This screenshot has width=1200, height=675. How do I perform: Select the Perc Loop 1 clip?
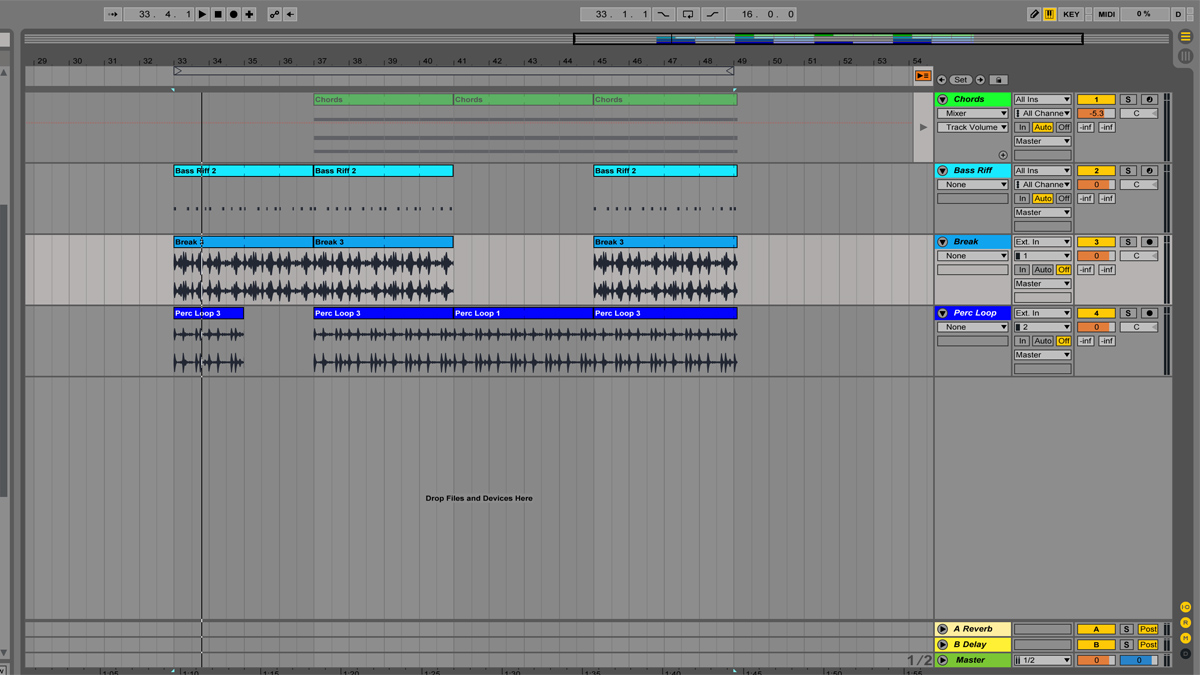point(523,313)
